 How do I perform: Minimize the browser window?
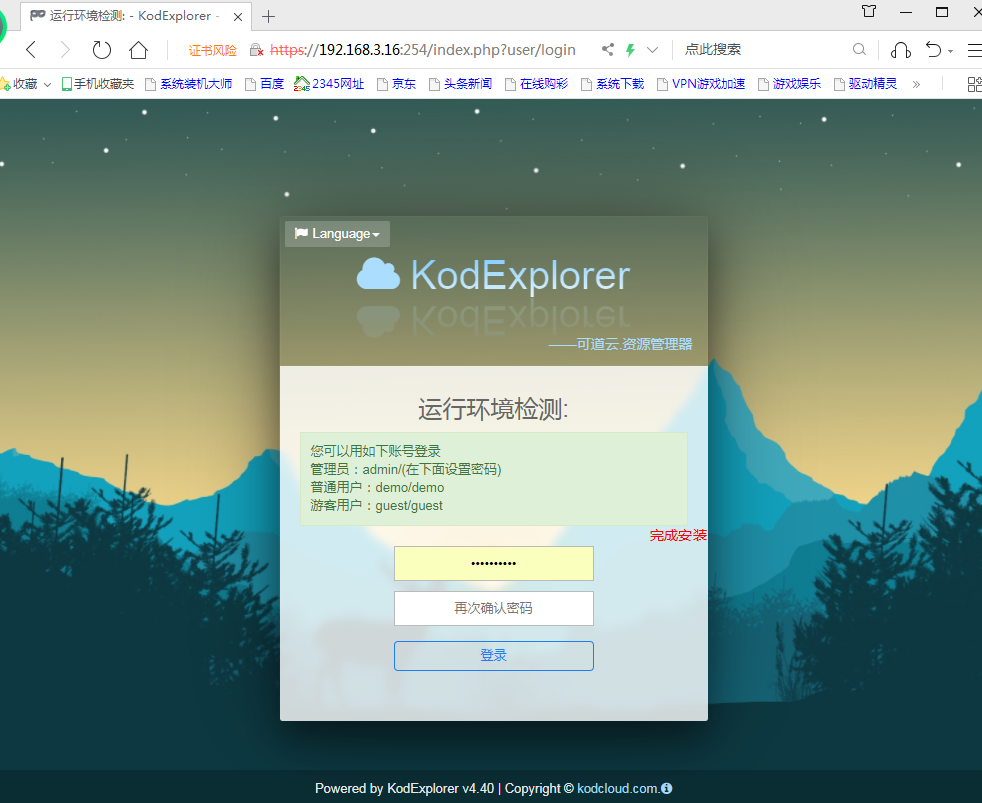(906, 12)
